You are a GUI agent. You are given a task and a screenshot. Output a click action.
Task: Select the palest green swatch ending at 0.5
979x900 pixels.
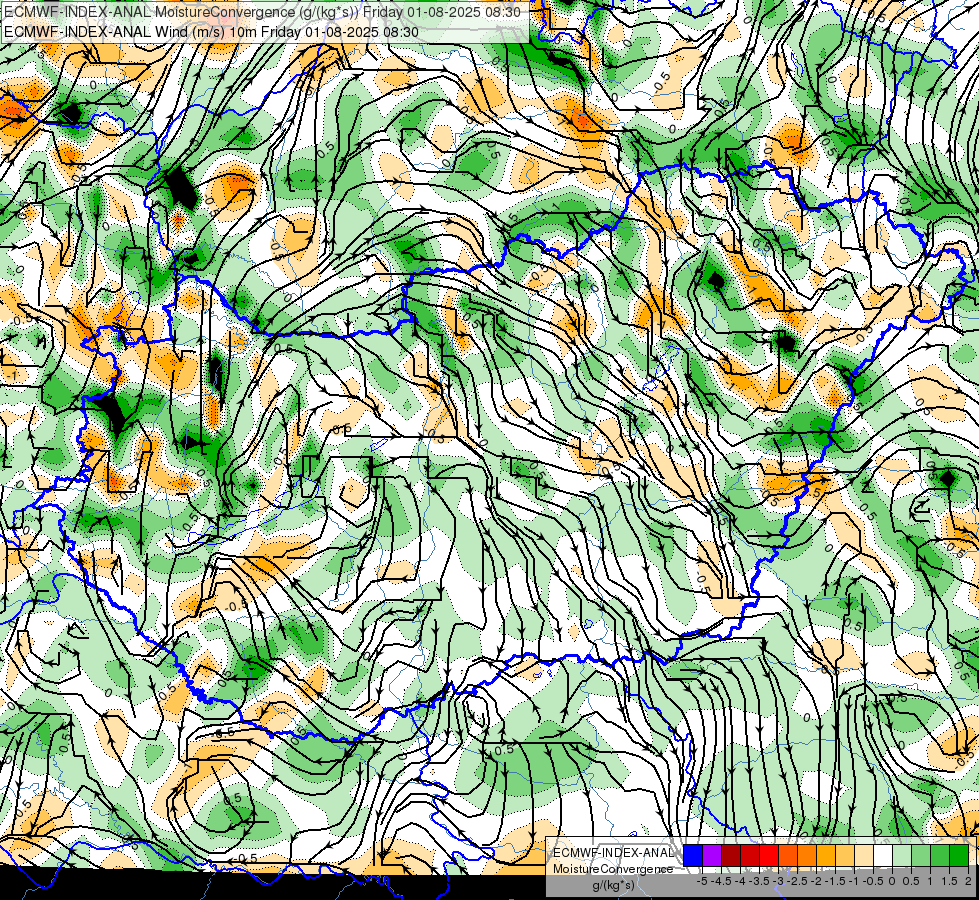(x=902, y=856)
